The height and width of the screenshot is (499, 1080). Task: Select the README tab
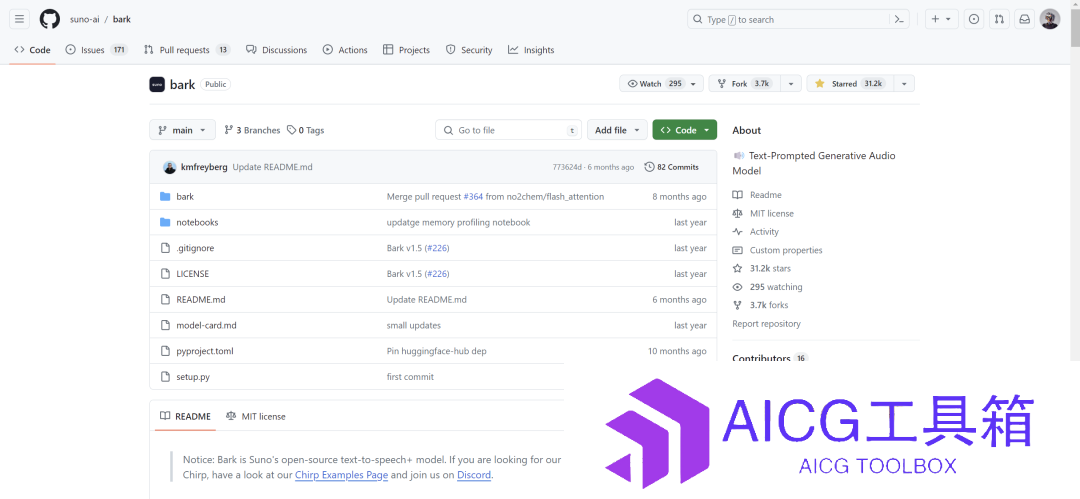(185, 416)
